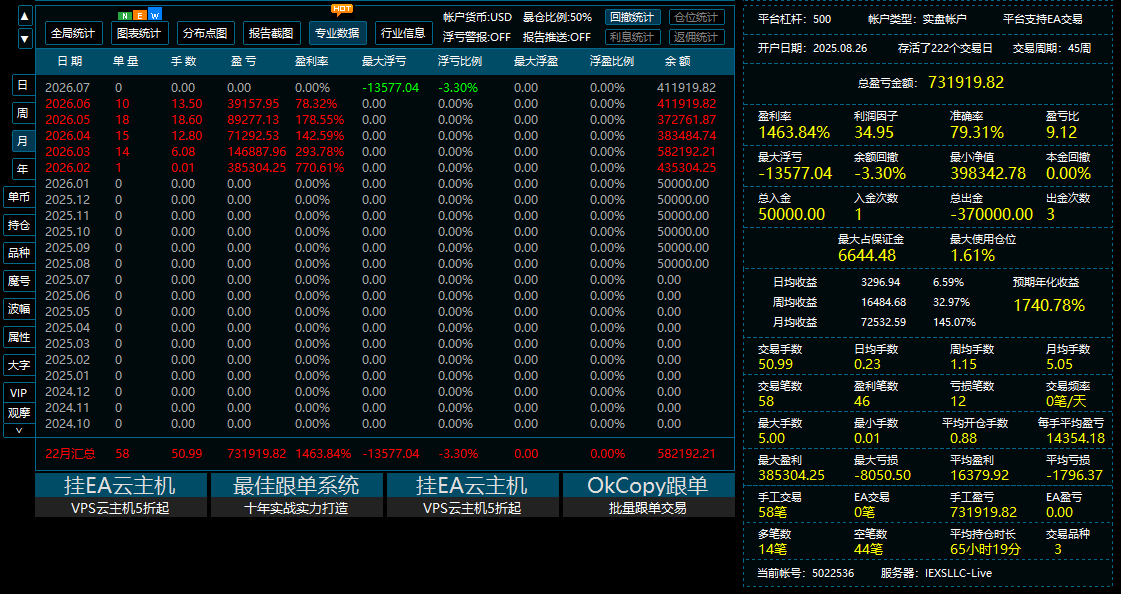Select the 专业数据 tab

[x=337, y=33]
